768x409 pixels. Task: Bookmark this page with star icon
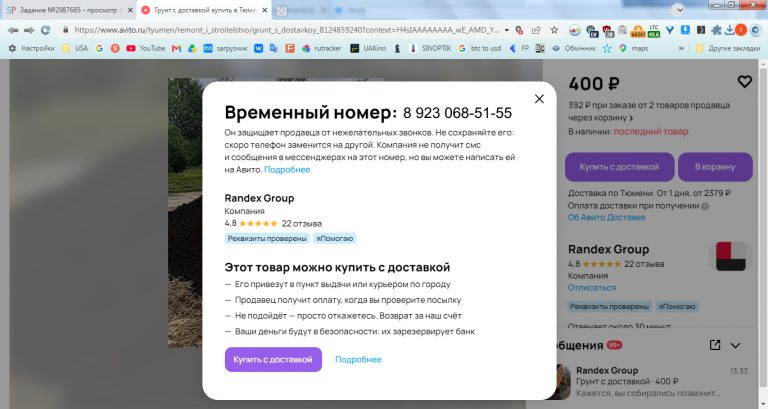pyautogui.click(x=554, y=30)
